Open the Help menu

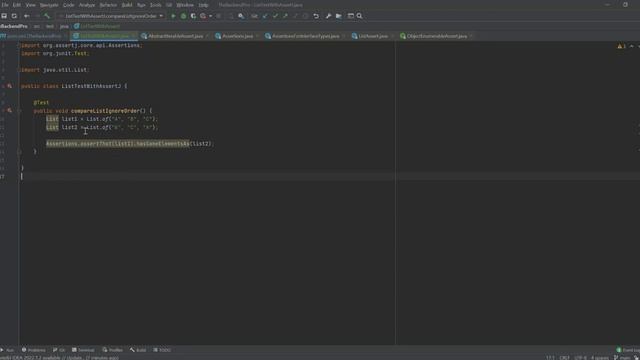[x=203, y=5]
